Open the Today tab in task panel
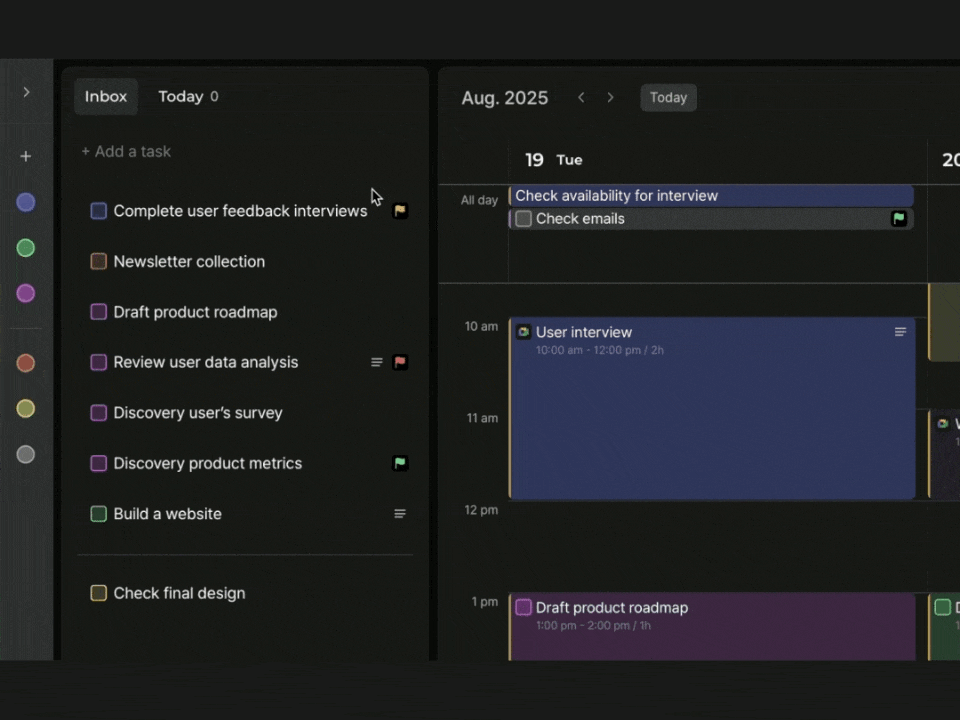Screen dimensions: 960x720 coord(181,97)
